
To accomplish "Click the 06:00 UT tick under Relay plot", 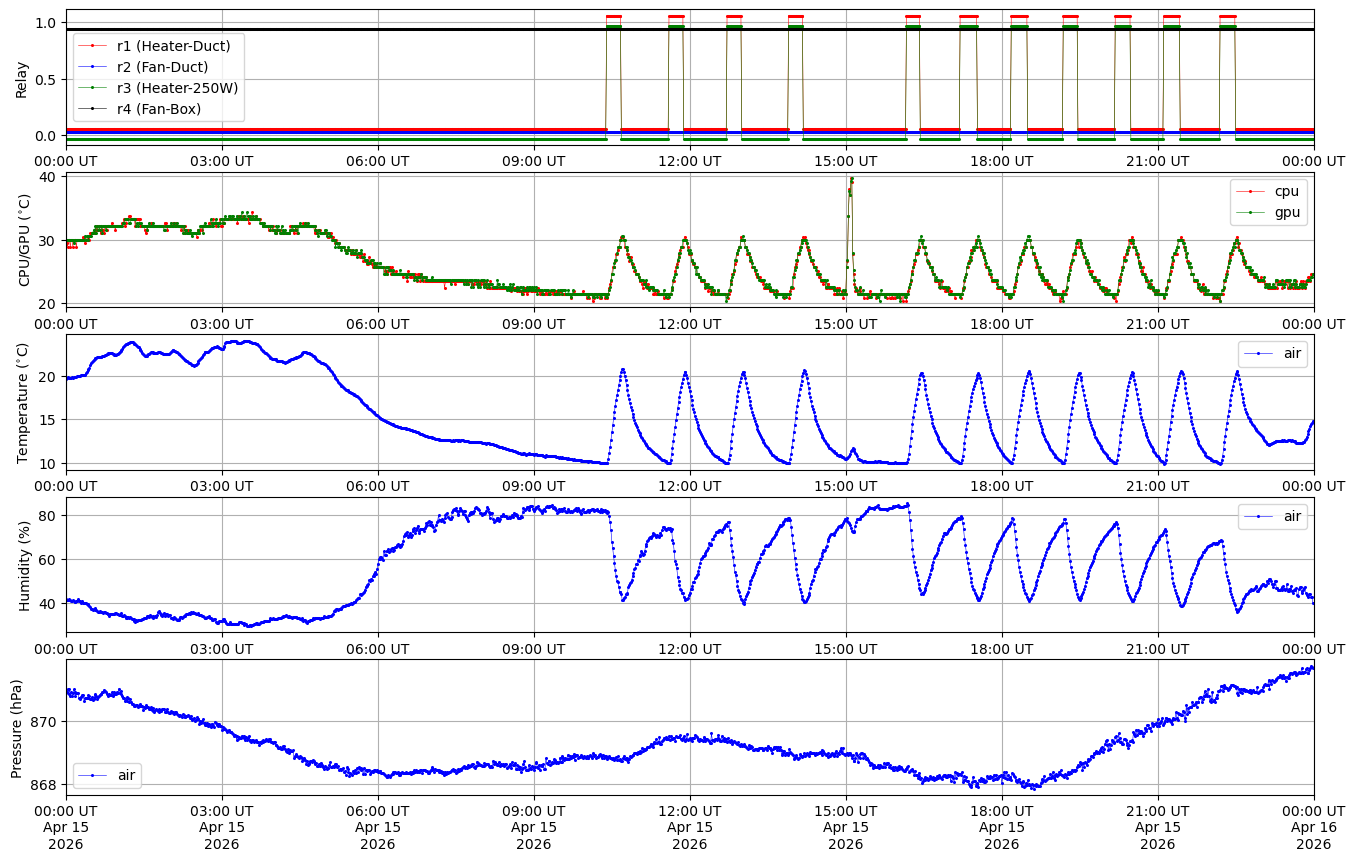I will point(377,160).
